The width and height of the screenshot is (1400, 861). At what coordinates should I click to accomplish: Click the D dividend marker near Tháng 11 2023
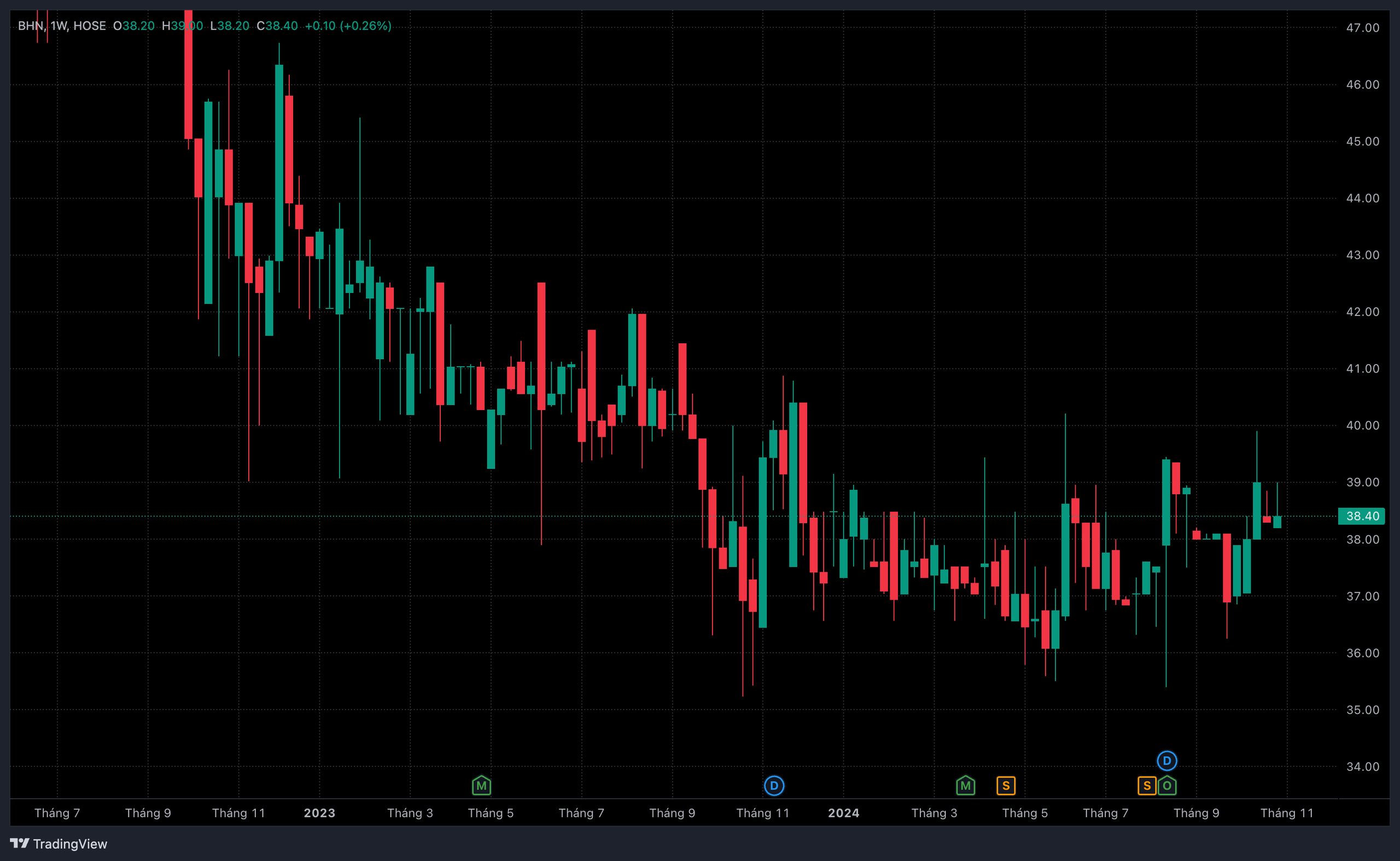[x=773, y=786]
